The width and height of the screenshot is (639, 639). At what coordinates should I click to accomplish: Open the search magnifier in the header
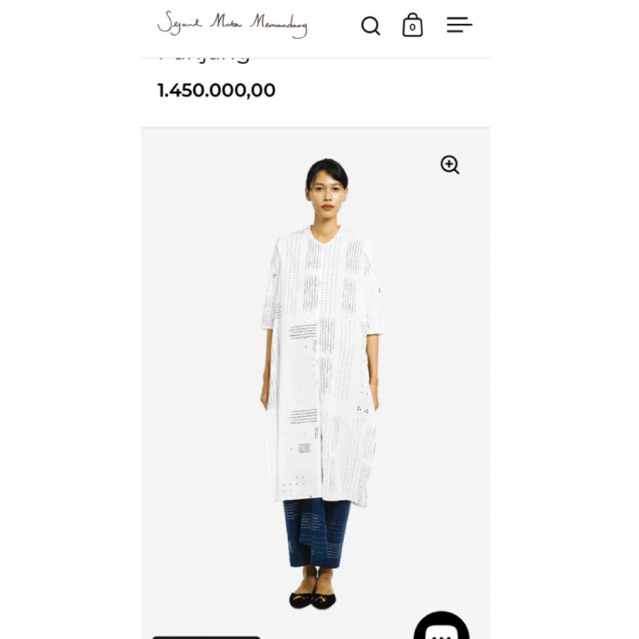[370, 26]
